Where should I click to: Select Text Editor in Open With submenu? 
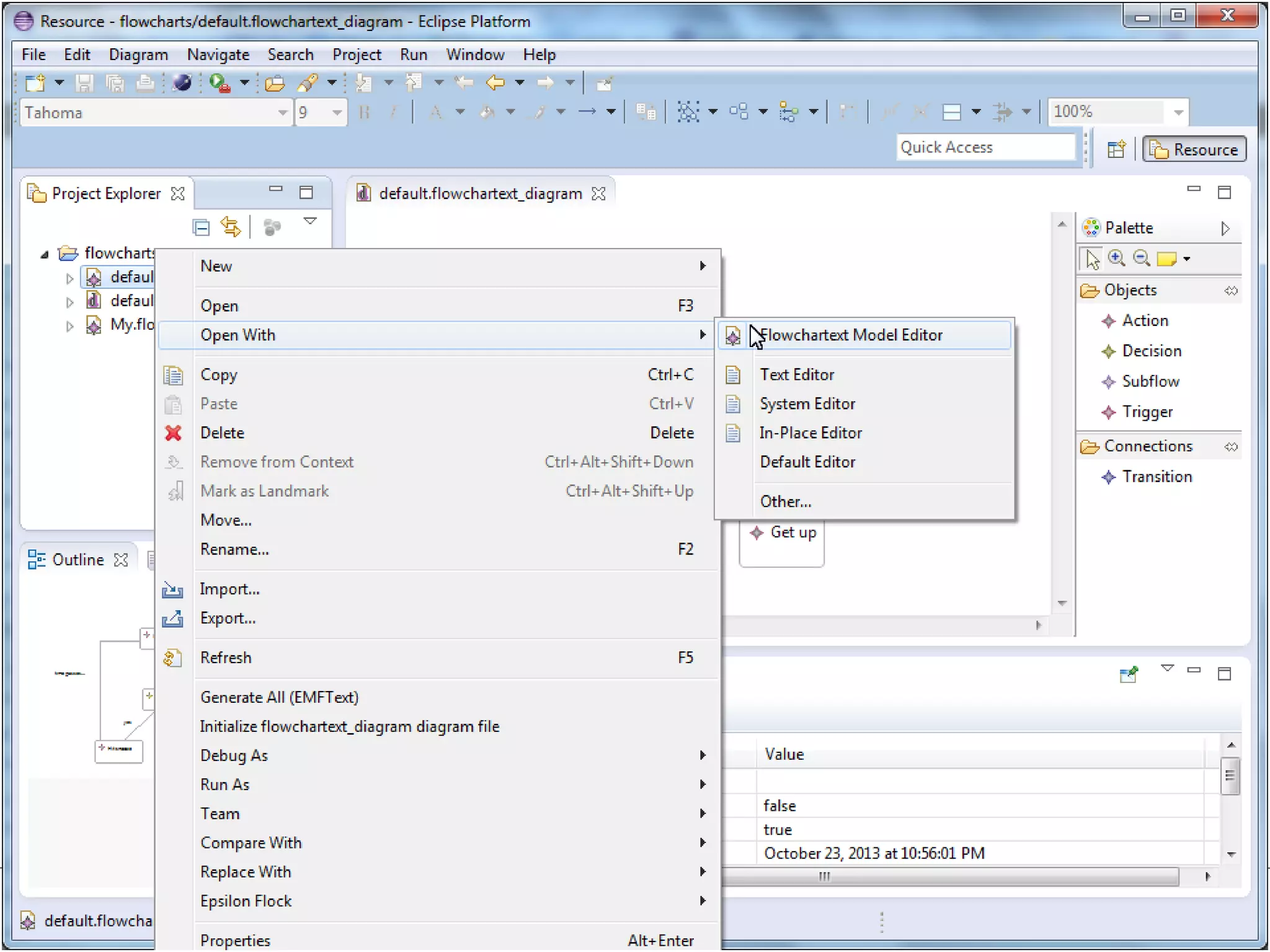pyautogui.click(x=797, y=375)
